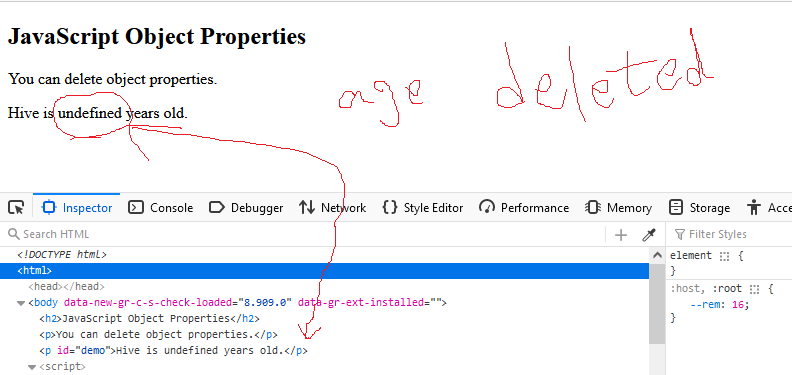Click the paragraph You can delete object properties
The width and height of the screenshot is (792, 375).
(113, 79)
